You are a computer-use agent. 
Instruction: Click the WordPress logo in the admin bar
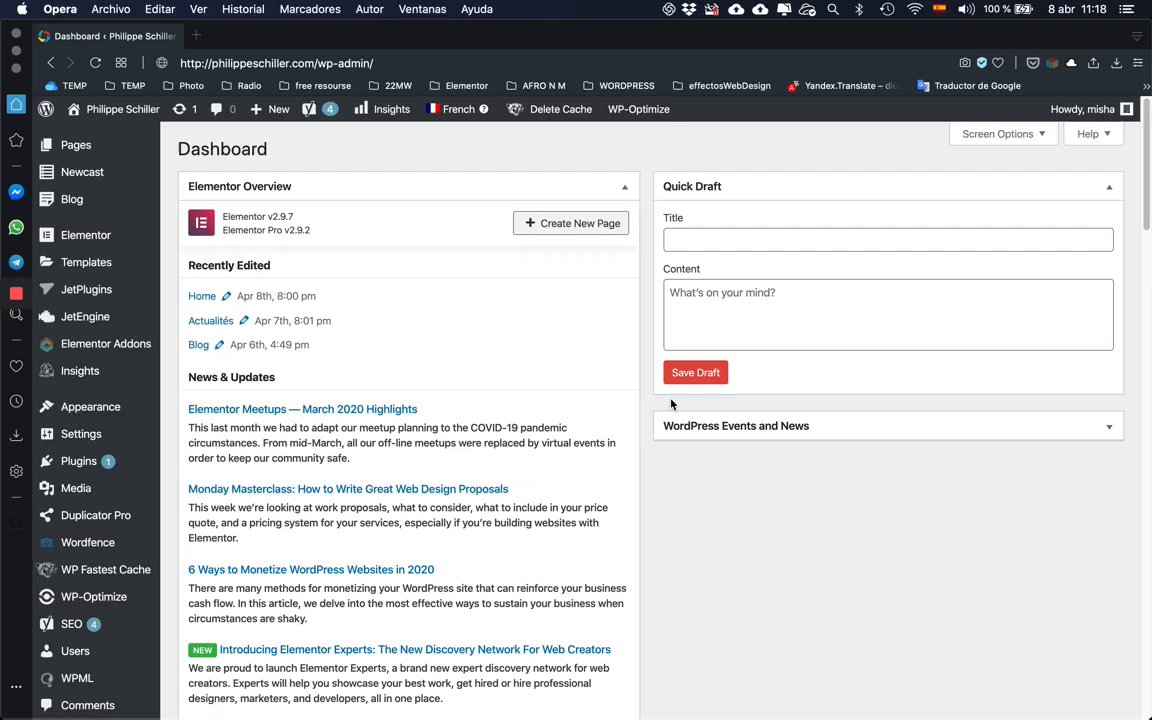[46, 109]
